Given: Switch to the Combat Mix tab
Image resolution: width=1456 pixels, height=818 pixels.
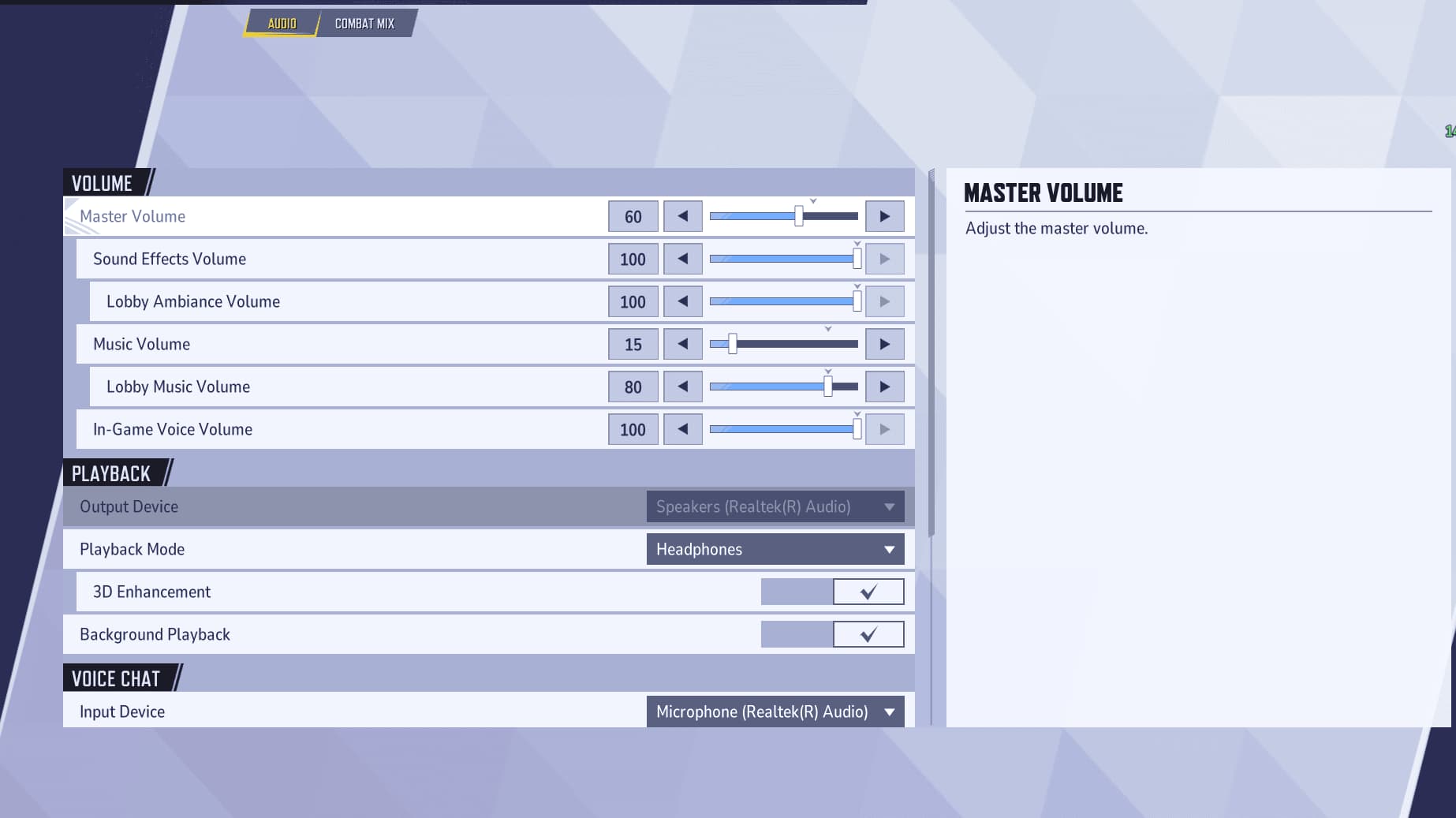Looking at the screenshot, I should pyautogui.click(x=364, y=24).
